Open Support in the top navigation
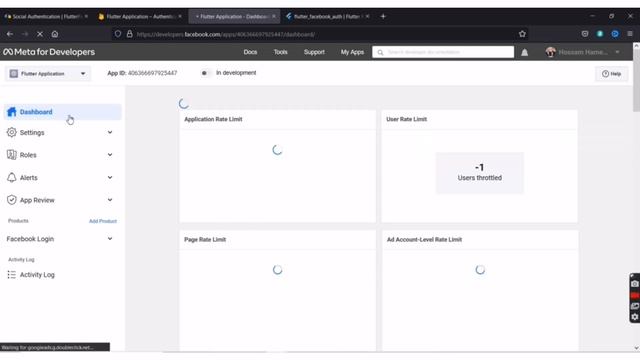Viewport: 640px width, 360px height. pos(314,52)
